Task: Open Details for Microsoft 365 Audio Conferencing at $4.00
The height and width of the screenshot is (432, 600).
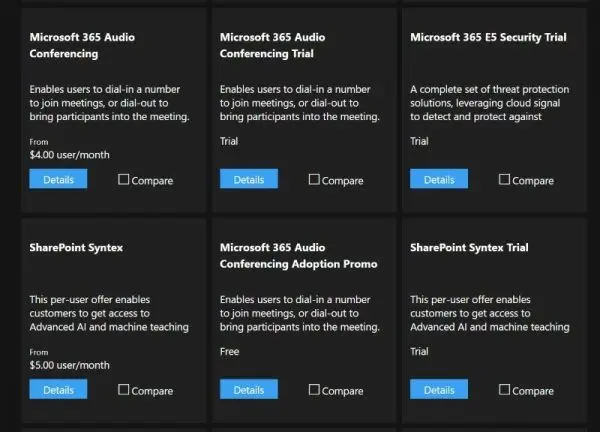Action: coord(58,180)
